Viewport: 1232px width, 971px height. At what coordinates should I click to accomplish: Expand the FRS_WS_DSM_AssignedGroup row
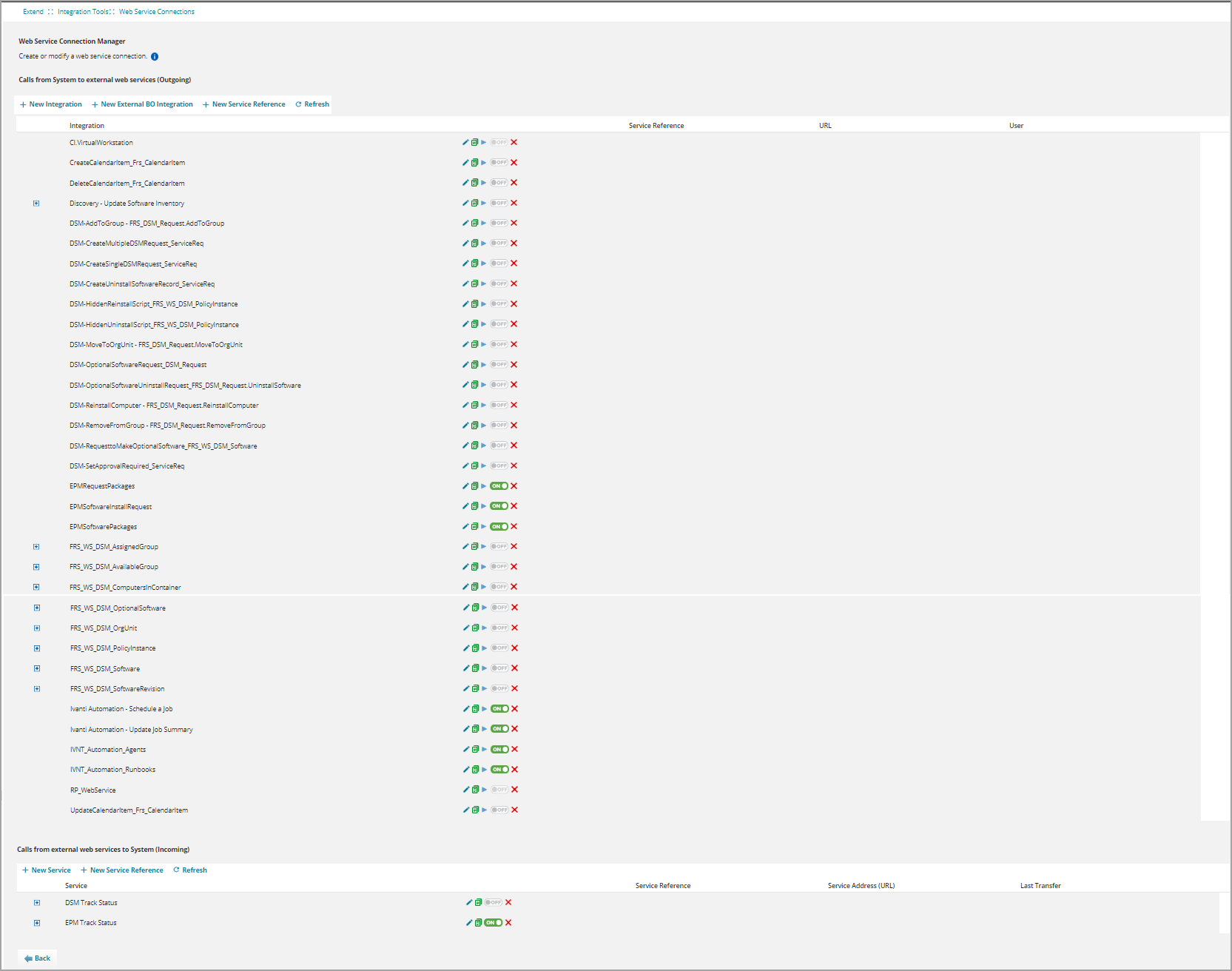pyautogui.click(x=36, y=547)
